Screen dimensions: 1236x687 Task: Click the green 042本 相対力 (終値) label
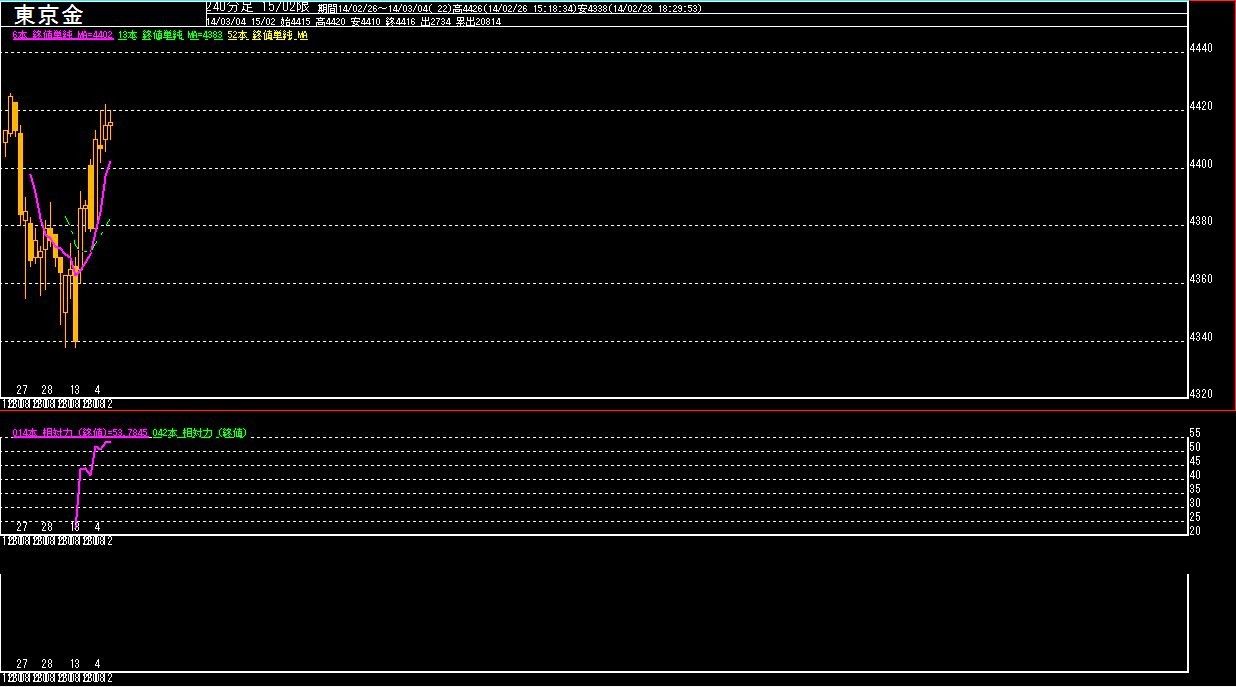click(199, 433)
